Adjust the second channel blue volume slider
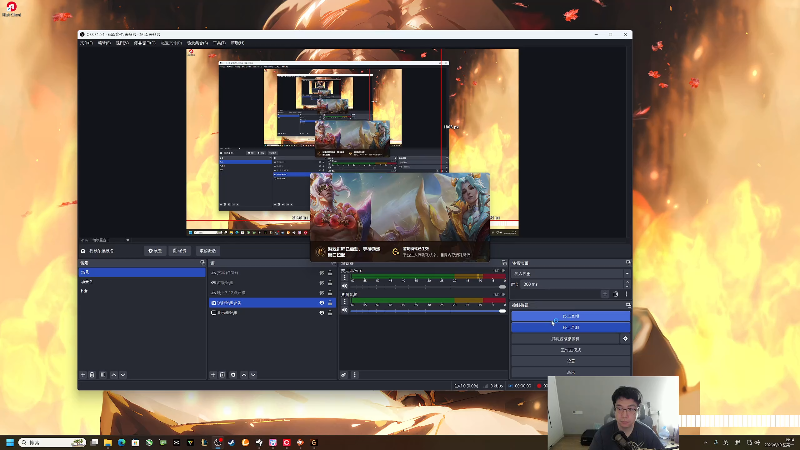800x450 pixels. pyautogui.click(x=429, y=311)
